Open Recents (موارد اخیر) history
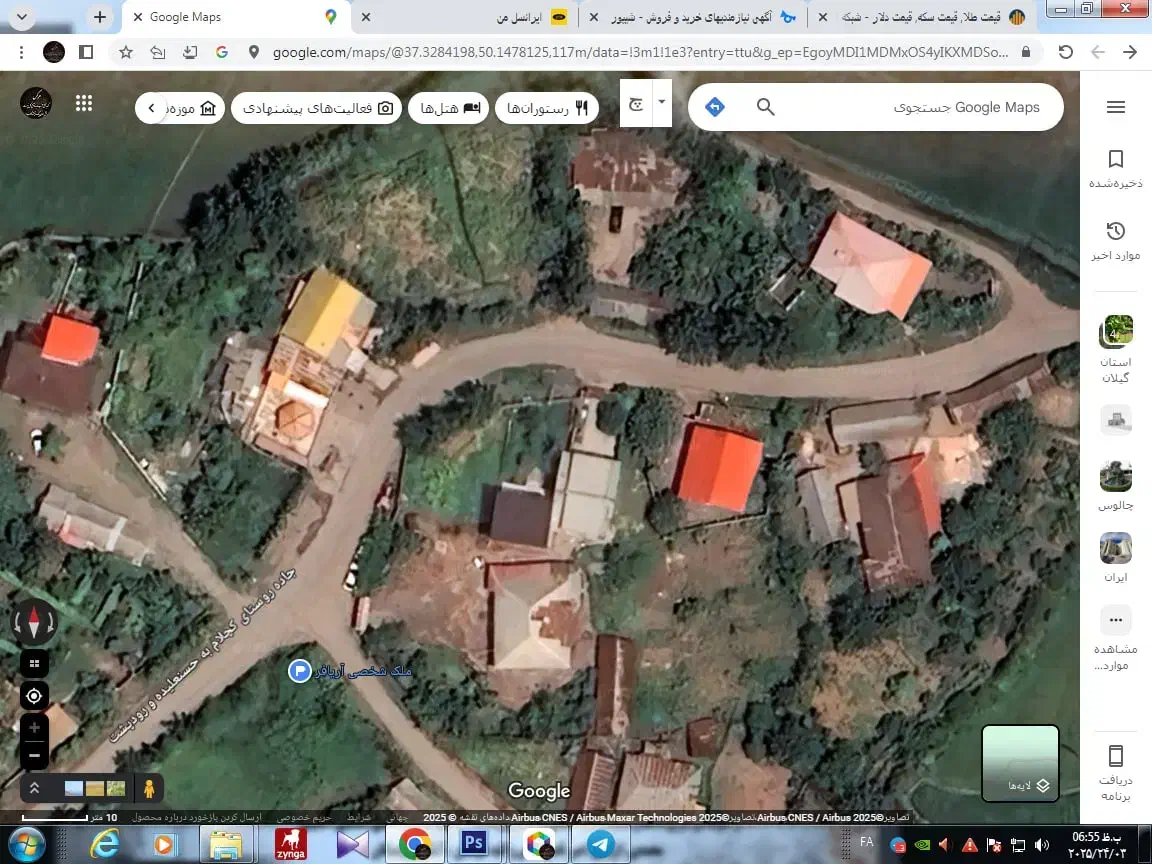 (x=1116, y=241)
